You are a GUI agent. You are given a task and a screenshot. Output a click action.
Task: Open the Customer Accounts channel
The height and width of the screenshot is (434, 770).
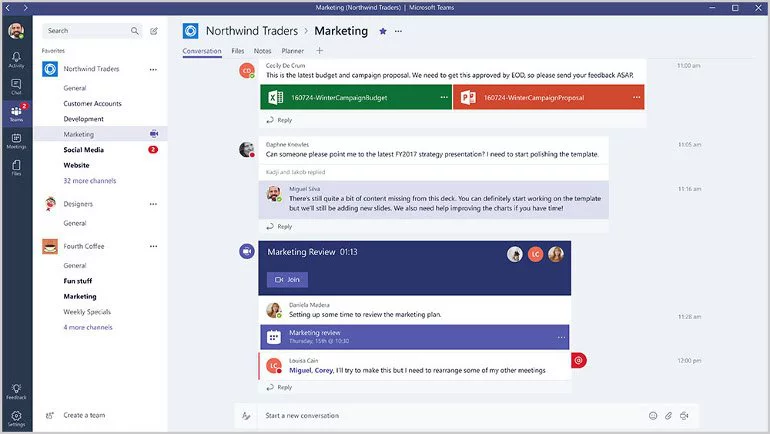tap(92, 104)
